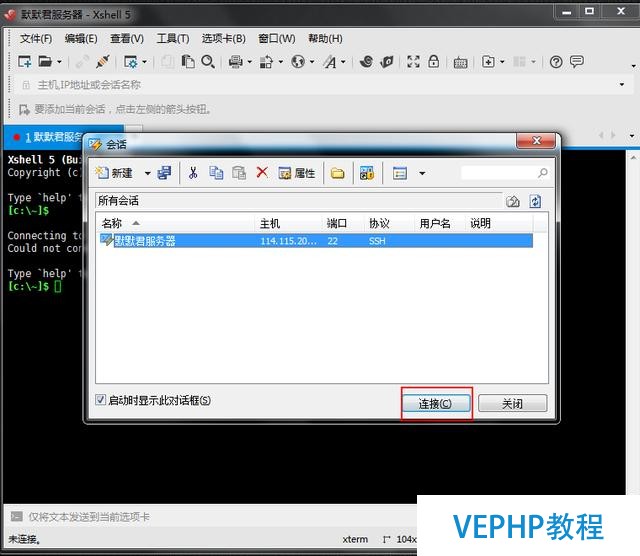The width and height of the screenshot is (640, 556).
Task: Open the 编辑(E) menu
Action: [81, 38]
